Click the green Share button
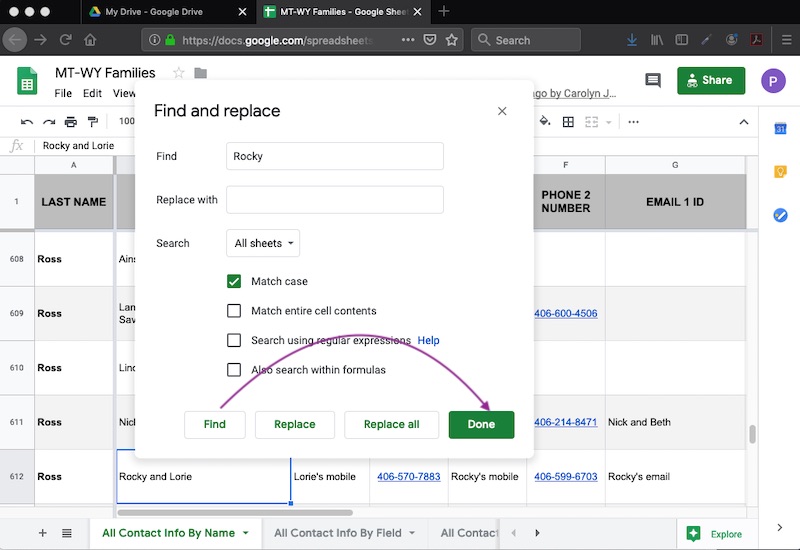 711,81
